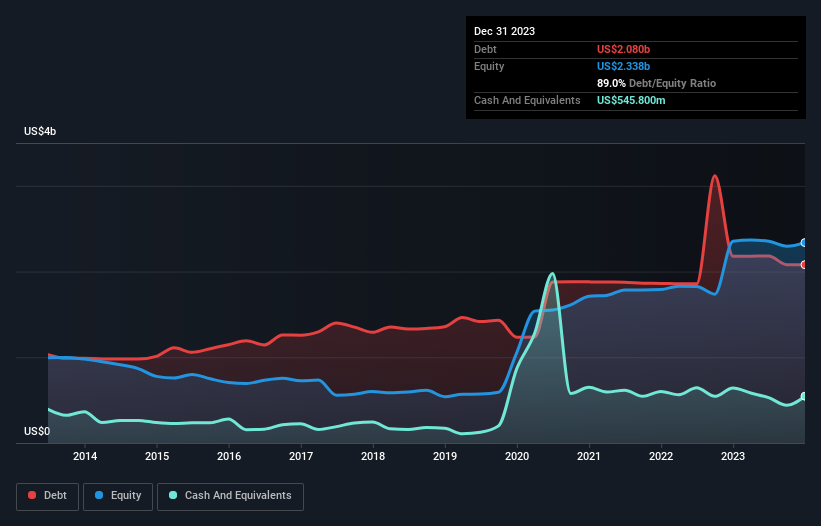Click the US$2.080b debt value
This screenshot has width=821, height=526.
(623, 49)
